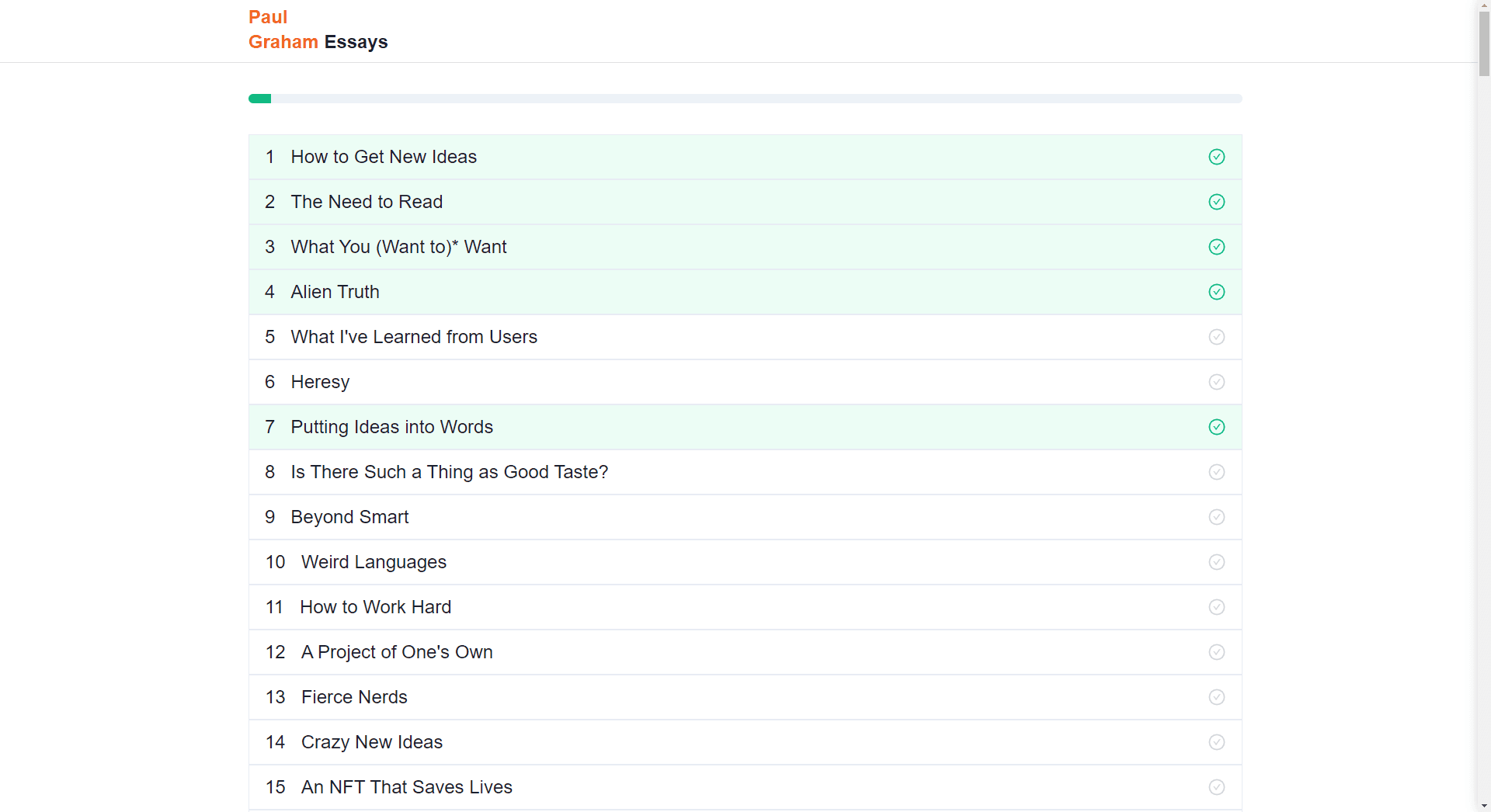Click scrollbar down arrow
Screen dimensions: 1491x812
[x=1484, y=805]
